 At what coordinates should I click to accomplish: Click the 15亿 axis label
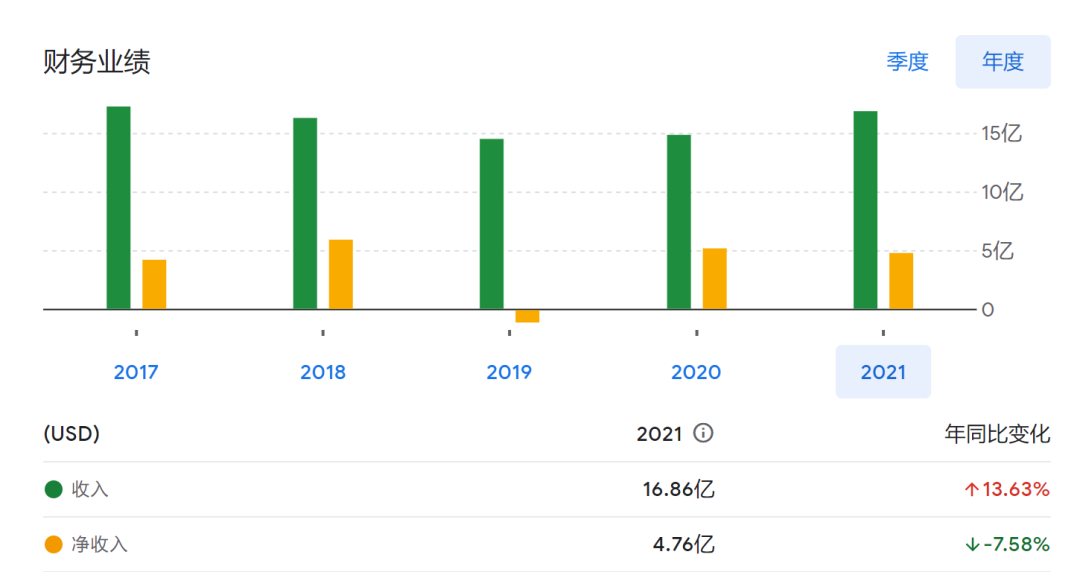click(1001, 133)
